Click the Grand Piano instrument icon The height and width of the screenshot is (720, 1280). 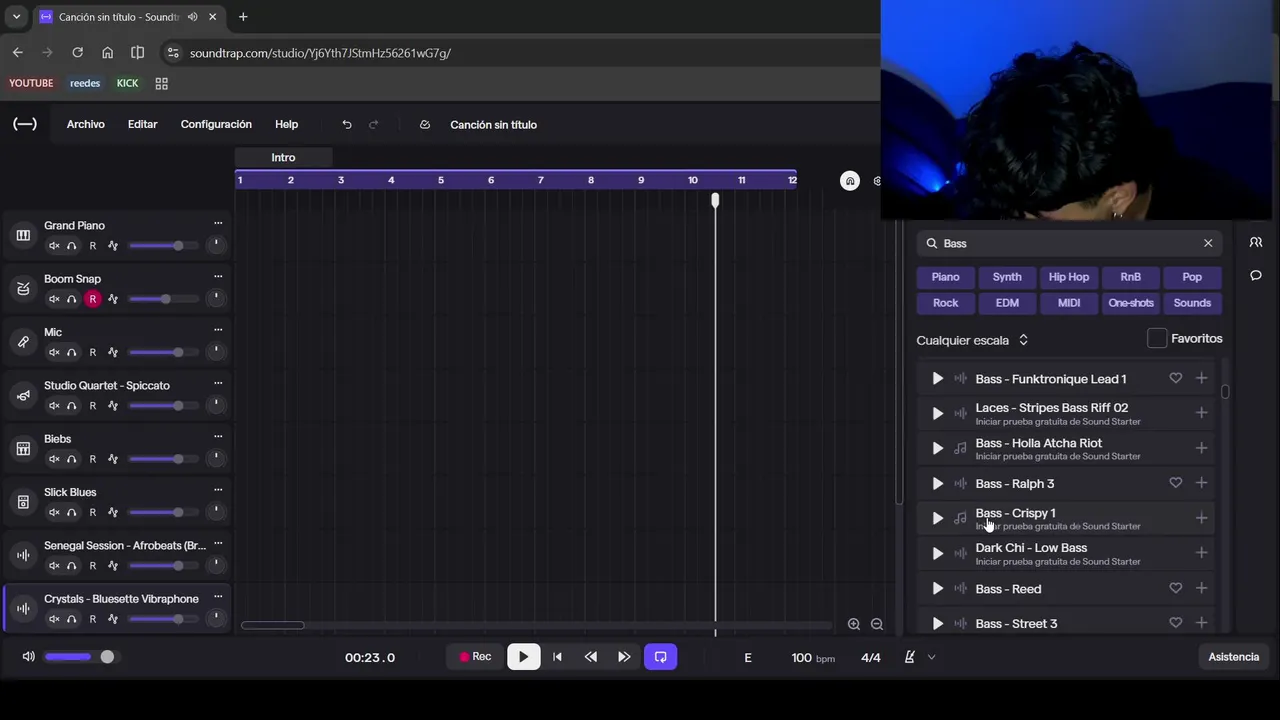click(23, 236)
